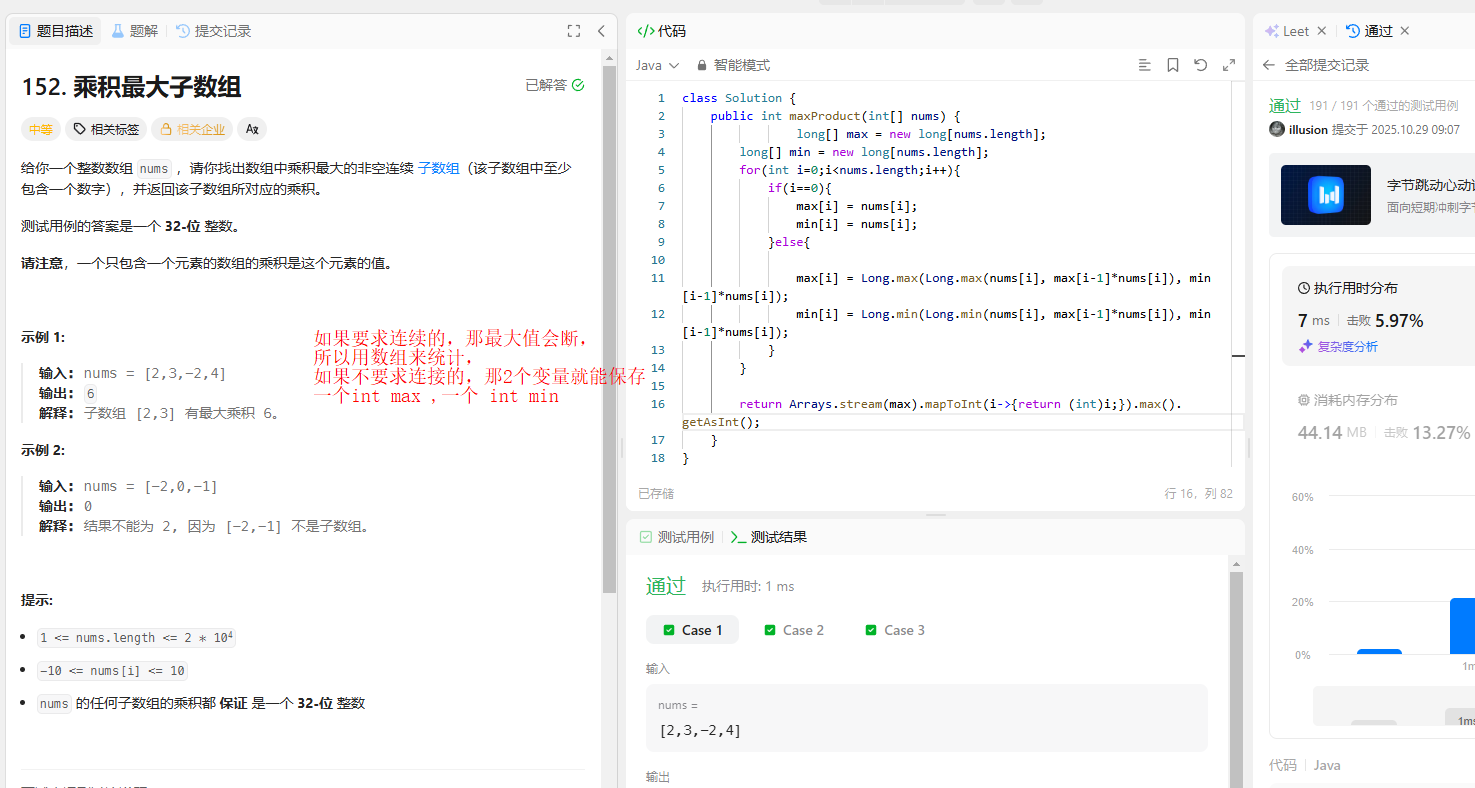Expand description panel to fullscreen
This screenshot has width=1475, height=788.
coord(574,31)
